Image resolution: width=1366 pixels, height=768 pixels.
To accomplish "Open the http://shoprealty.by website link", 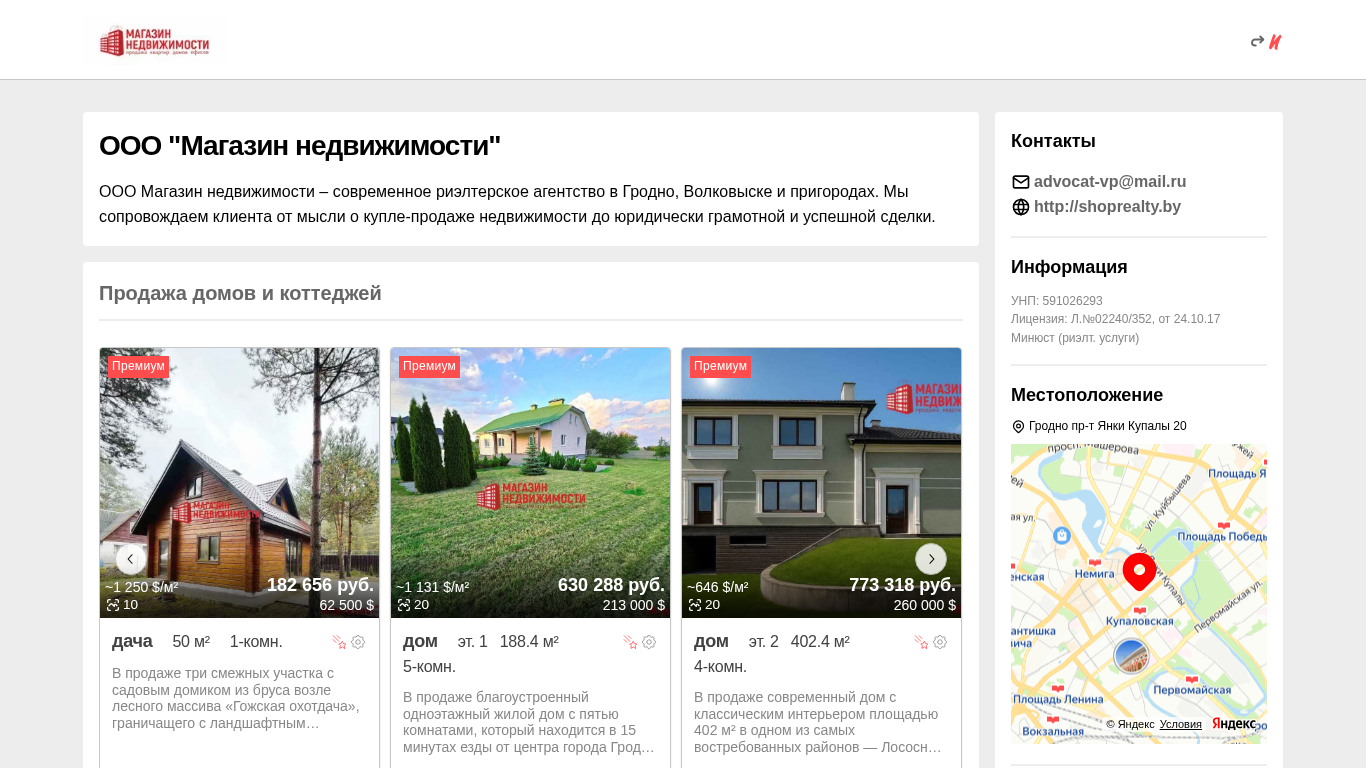I will (1107, 207).
